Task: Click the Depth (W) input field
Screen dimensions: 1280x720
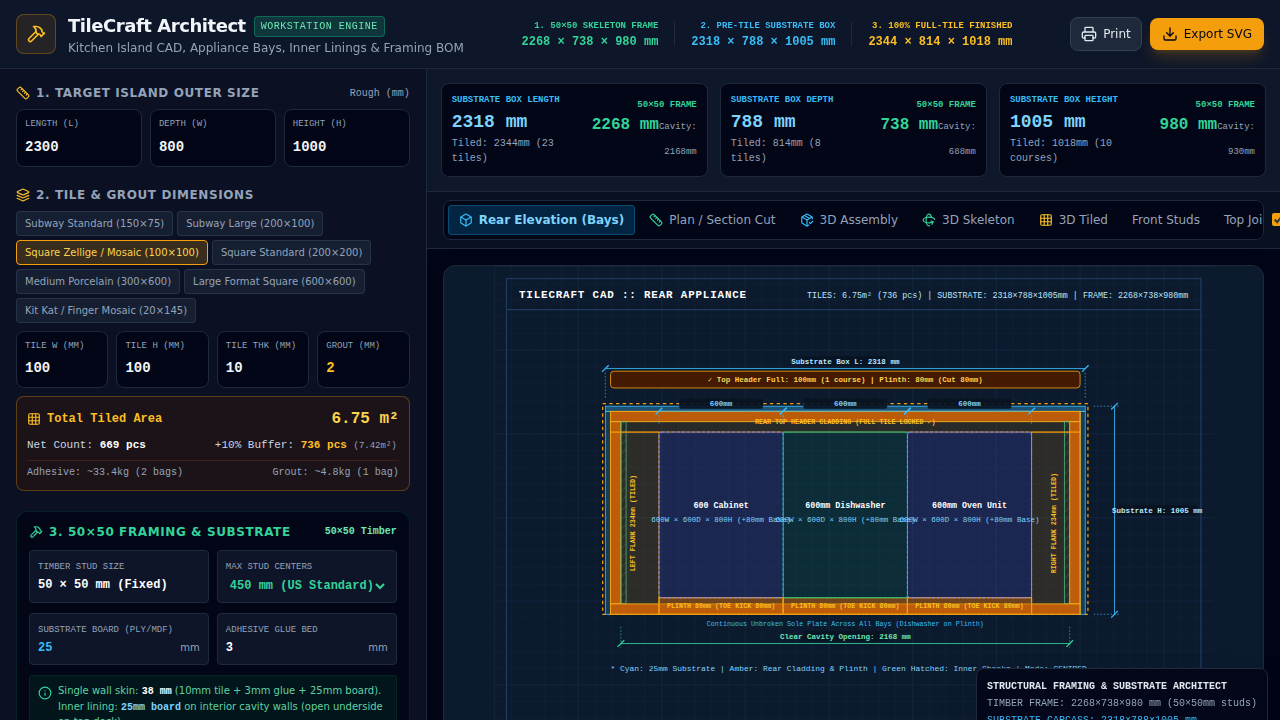Action: click(213, 147)
